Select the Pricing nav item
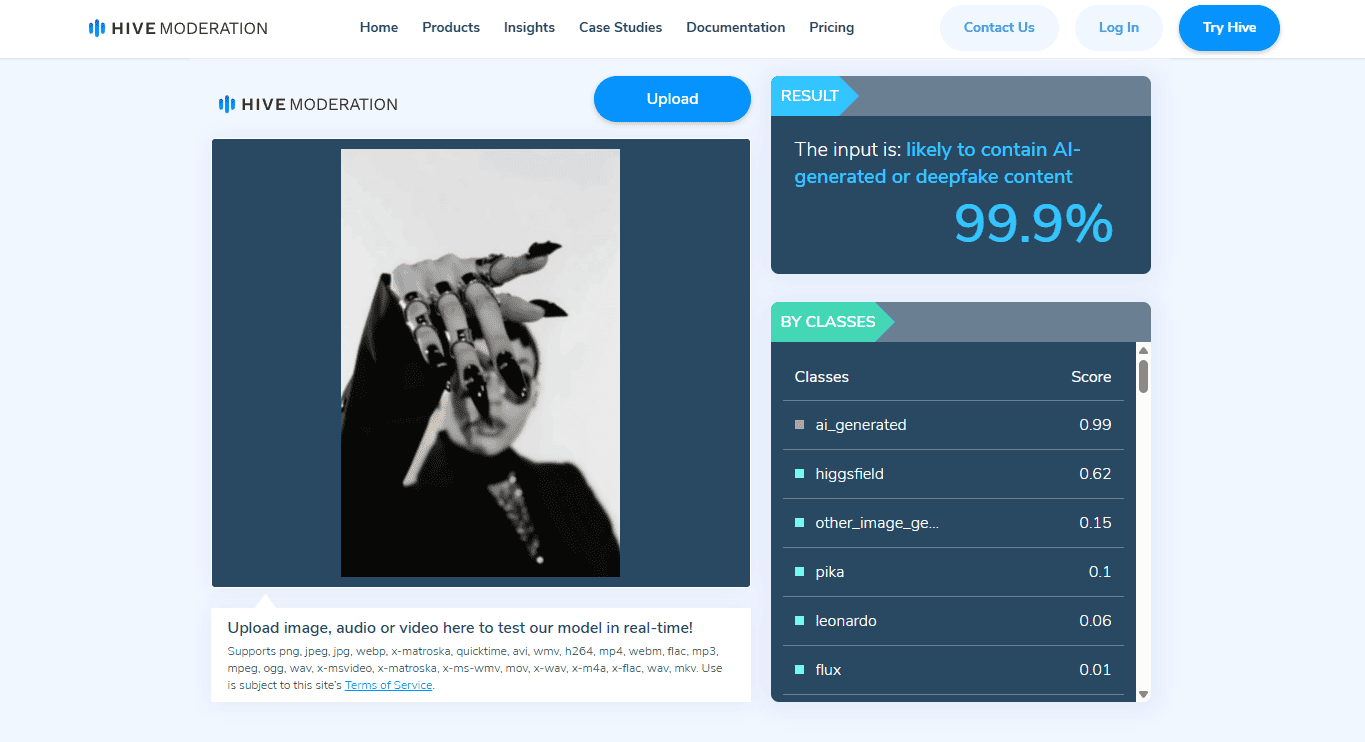Screen dimensions: 1365x742 832,28
